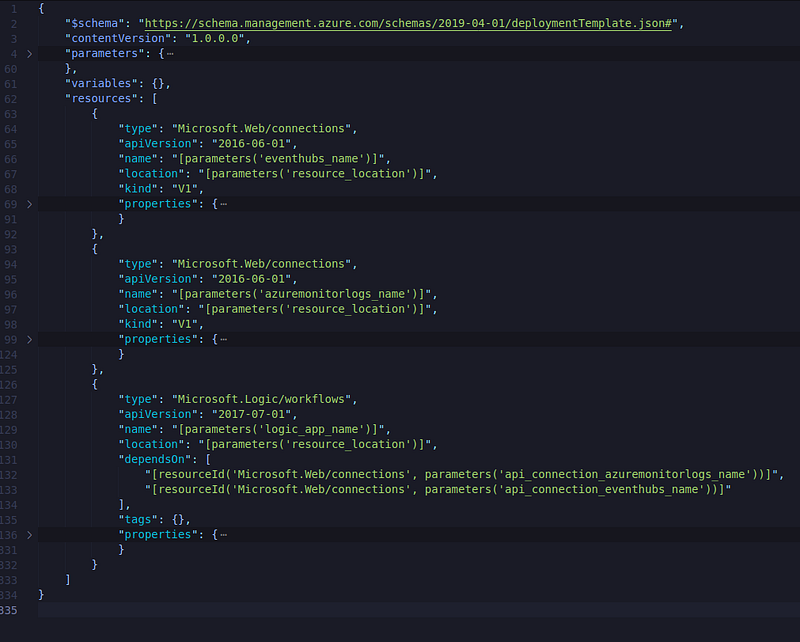Image resolution: width=800 pixels, height=642 pixels.
Task: Click 'api_connection_azuremonitorlogs_name' in dependsOn
Action: (628, 475)
